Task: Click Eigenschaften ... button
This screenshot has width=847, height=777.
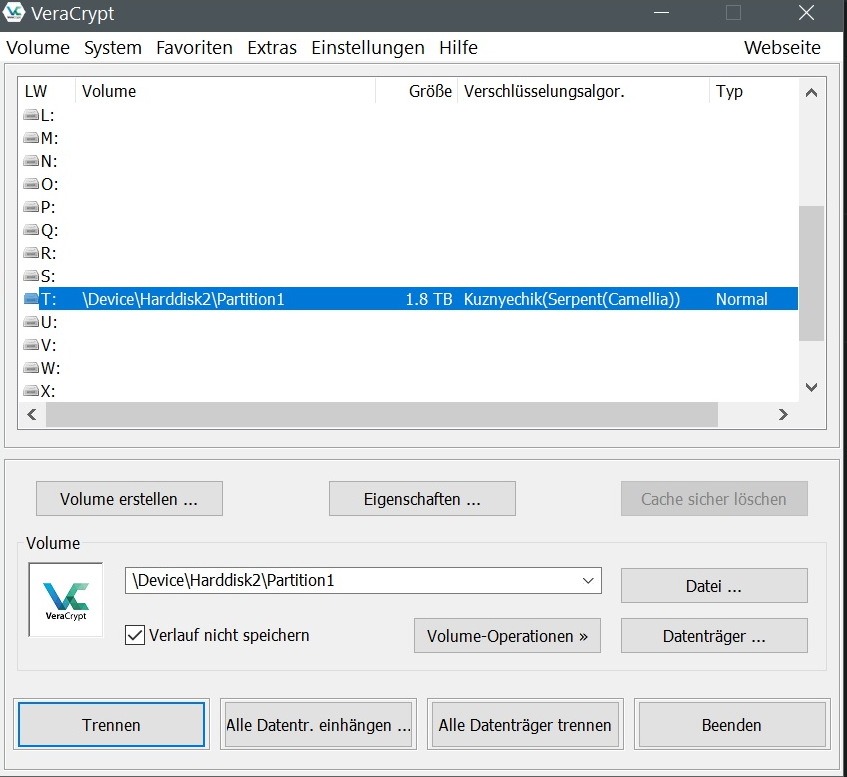Action: click(422, 499)
